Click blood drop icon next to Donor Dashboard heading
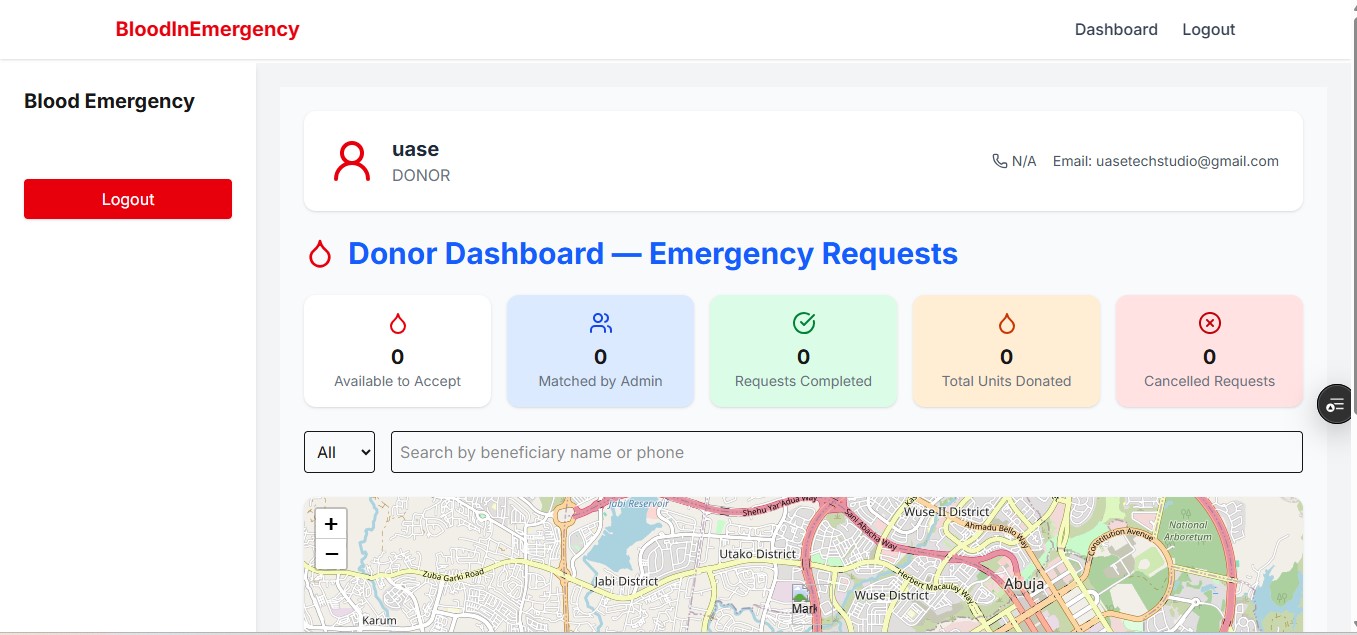 point(319,254)
